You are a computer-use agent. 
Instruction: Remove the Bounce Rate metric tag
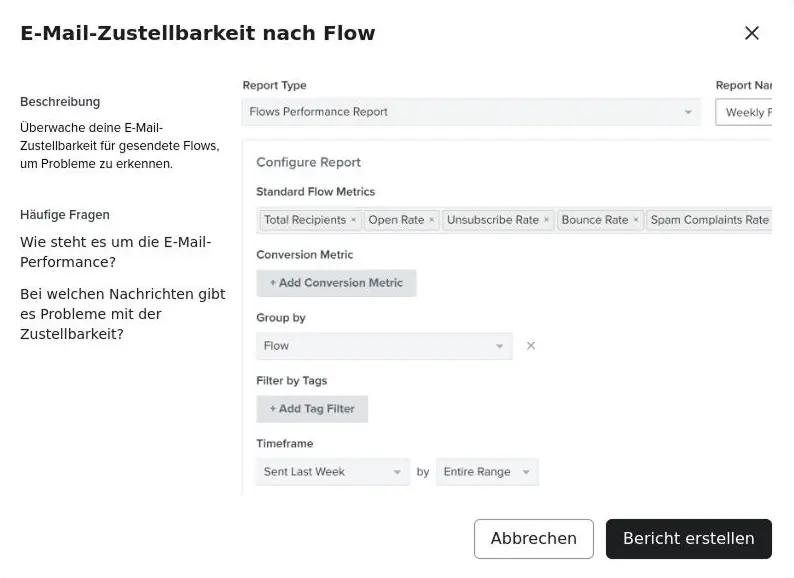pos(636,220)
